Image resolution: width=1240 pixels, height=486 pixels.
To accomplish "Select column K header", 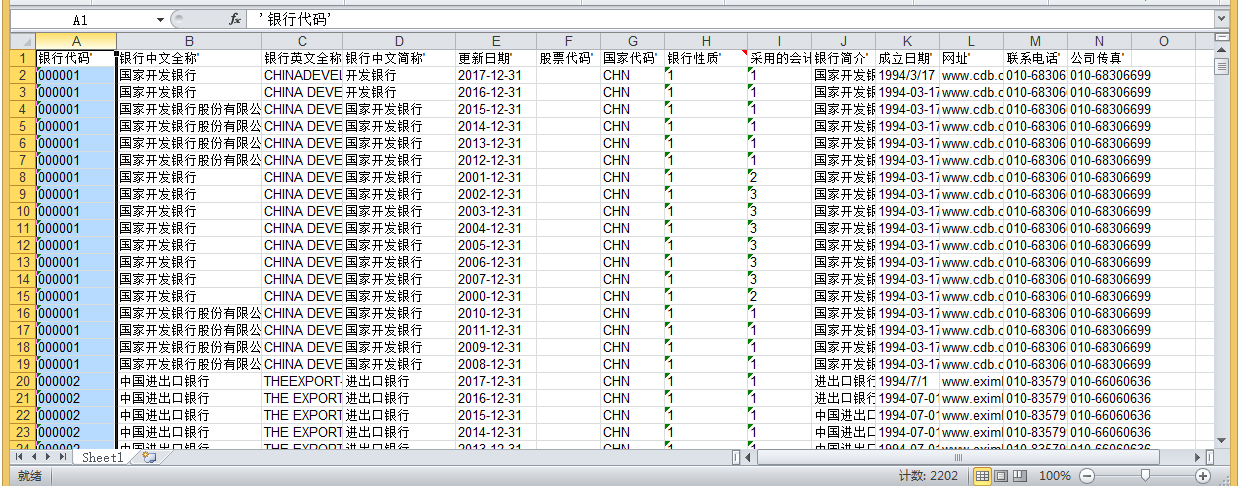I will tap(907, 41).
